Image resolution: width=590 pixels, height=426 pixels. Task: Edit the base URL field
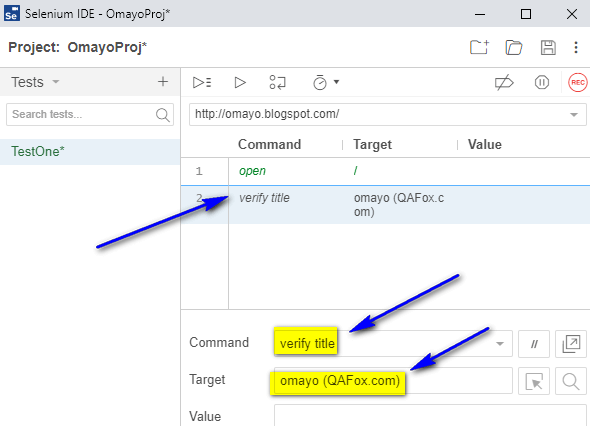388,114
